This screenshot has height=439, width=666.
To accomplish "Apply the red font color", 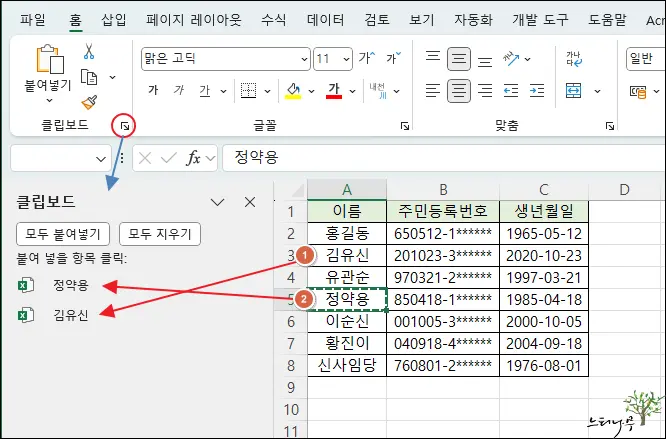I will point(334,90).
